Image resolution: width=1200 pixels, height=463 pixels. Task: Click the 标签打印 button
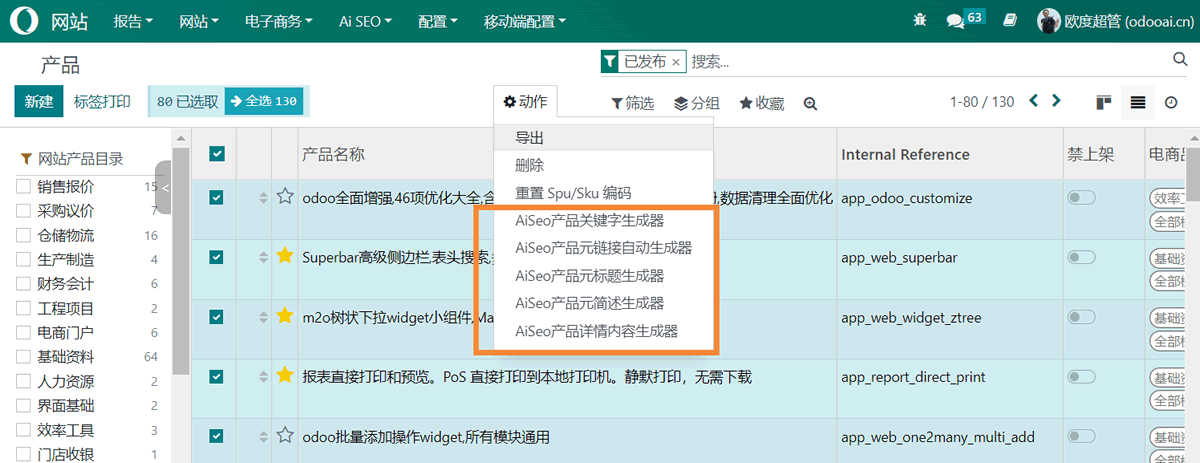pos(102,101)
